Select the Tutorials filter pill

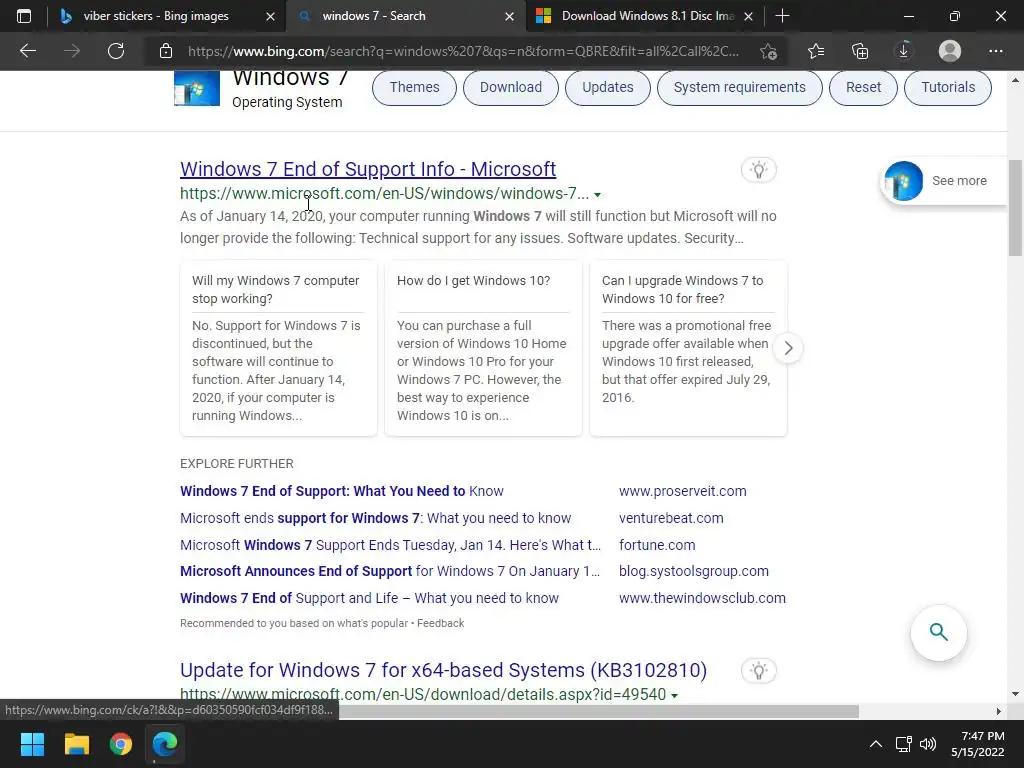click(x=948, y=88)
